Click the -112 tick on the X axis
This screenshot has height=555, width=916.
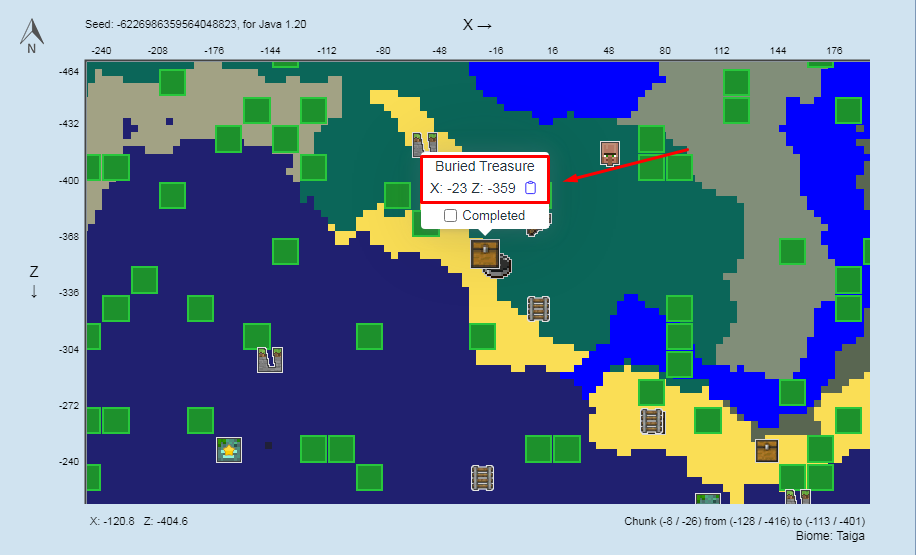pos(327,51)
